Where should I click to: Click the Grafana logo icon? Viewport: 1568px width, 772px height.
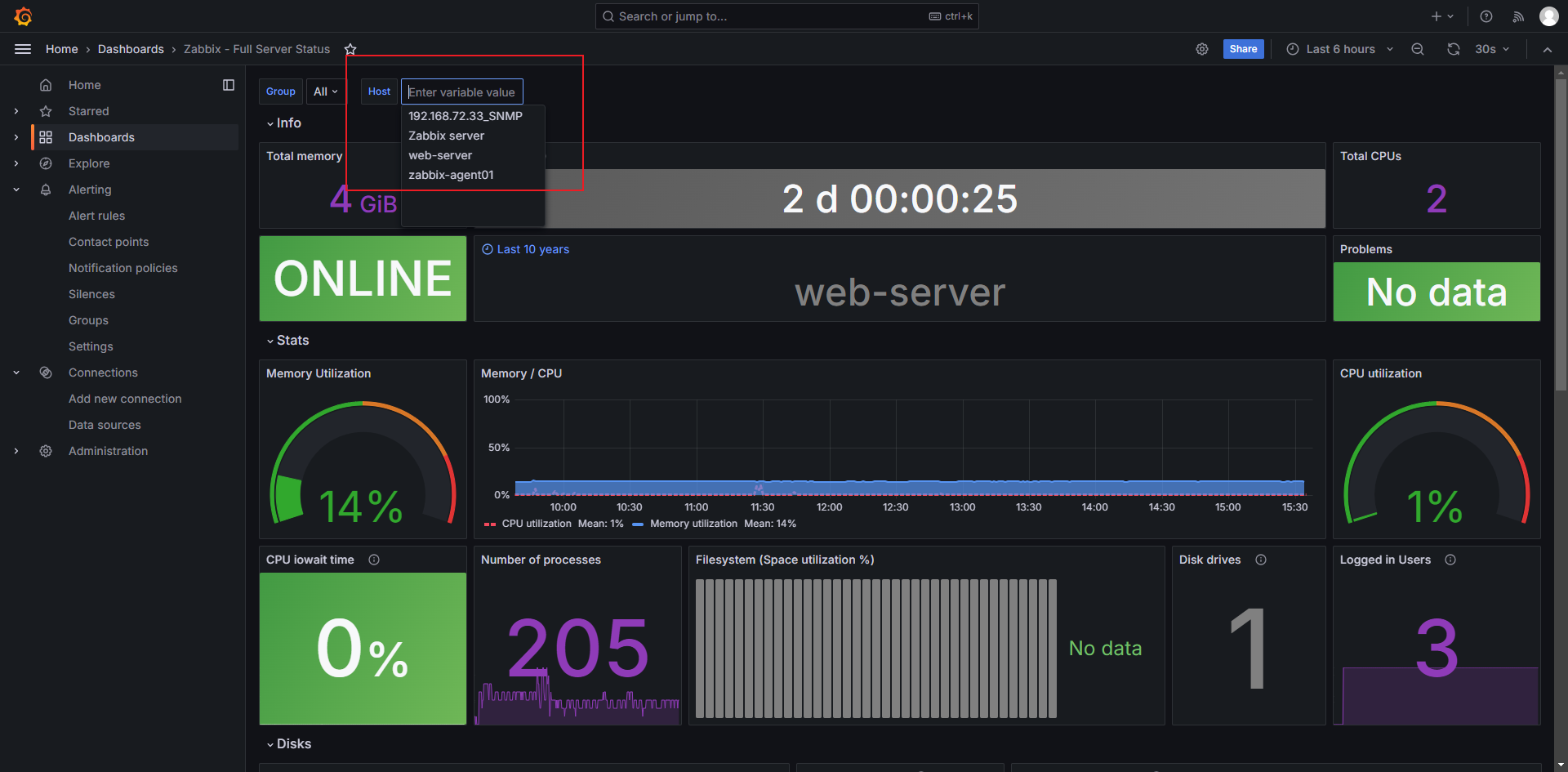coord(23,16)
